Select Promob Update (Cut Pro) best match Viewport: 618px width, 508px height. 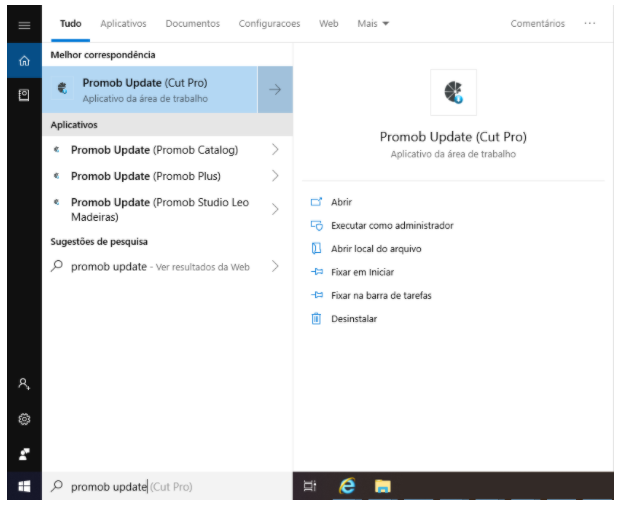(x=150, y=89)
